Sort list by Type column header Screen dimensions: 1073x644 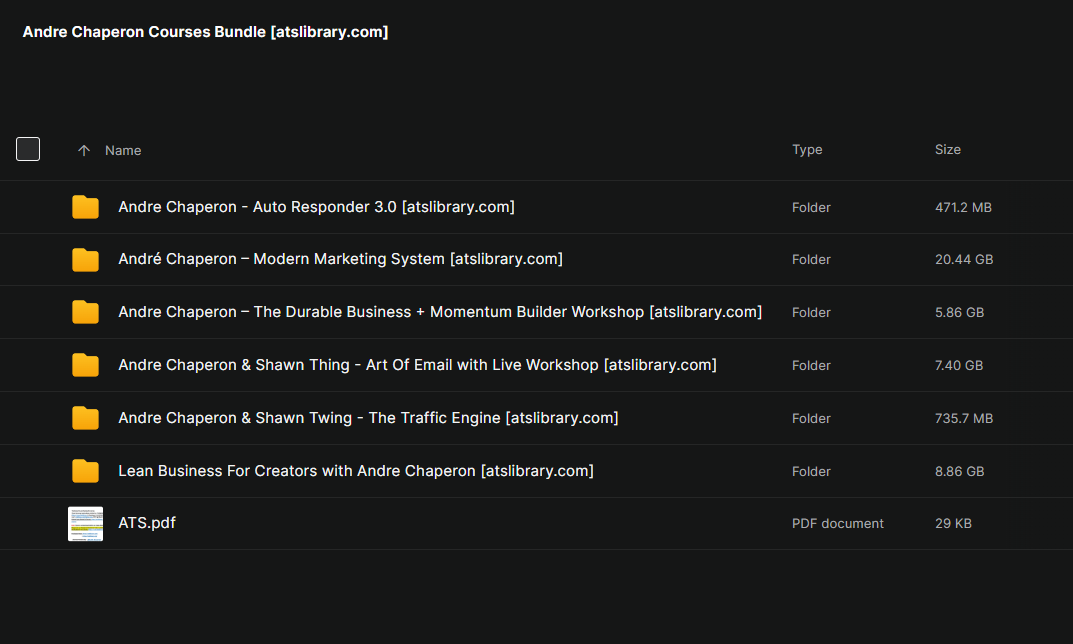[x=807, y=149]
